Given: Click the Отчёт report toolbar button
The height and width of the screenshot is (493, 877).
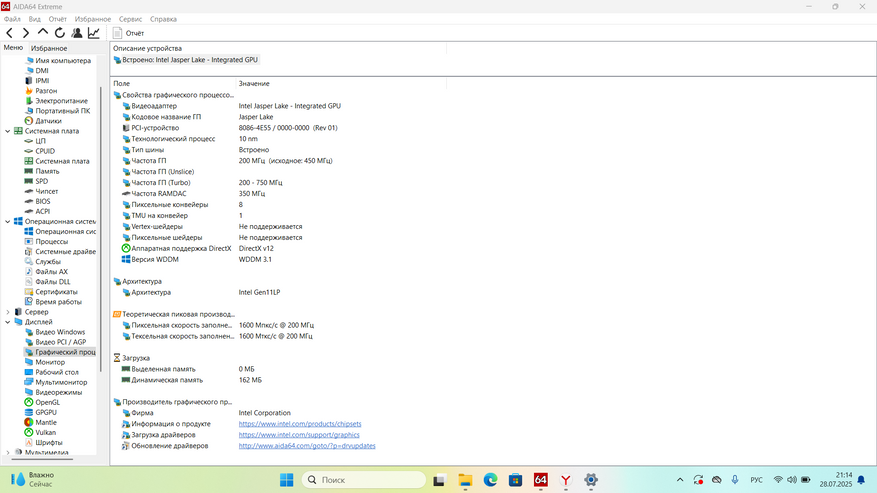Looking at the screenshot, I should pyautogui.click(x=128, y=33).
